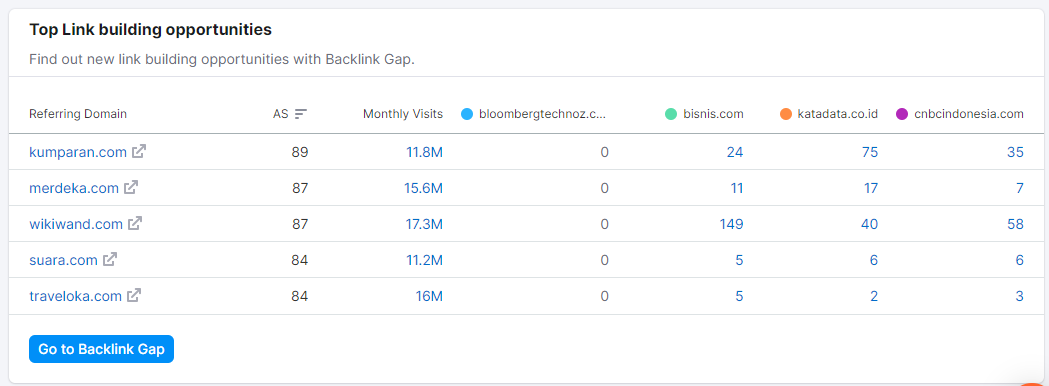Viewport: 1049px width, 386px height.
Task: Open external link icon beside wikiwand.com
Action: [135, 223]
